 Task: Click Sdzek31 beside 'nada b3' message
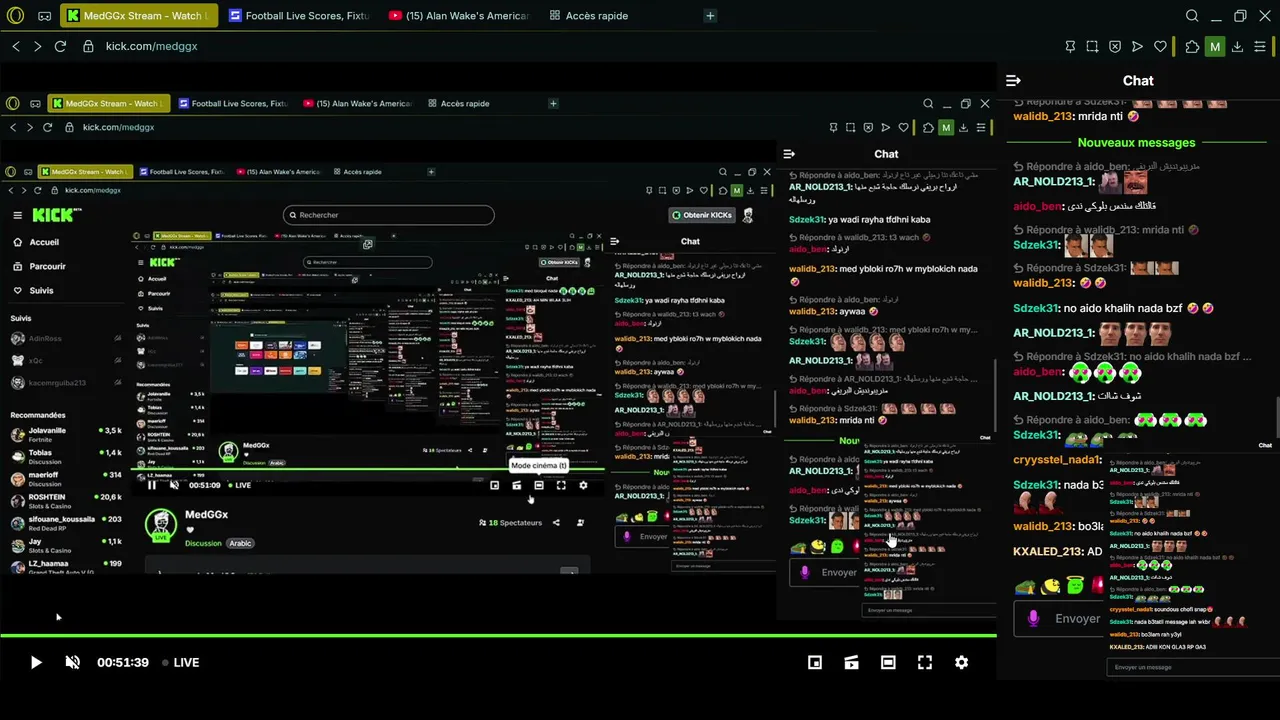1035,485
